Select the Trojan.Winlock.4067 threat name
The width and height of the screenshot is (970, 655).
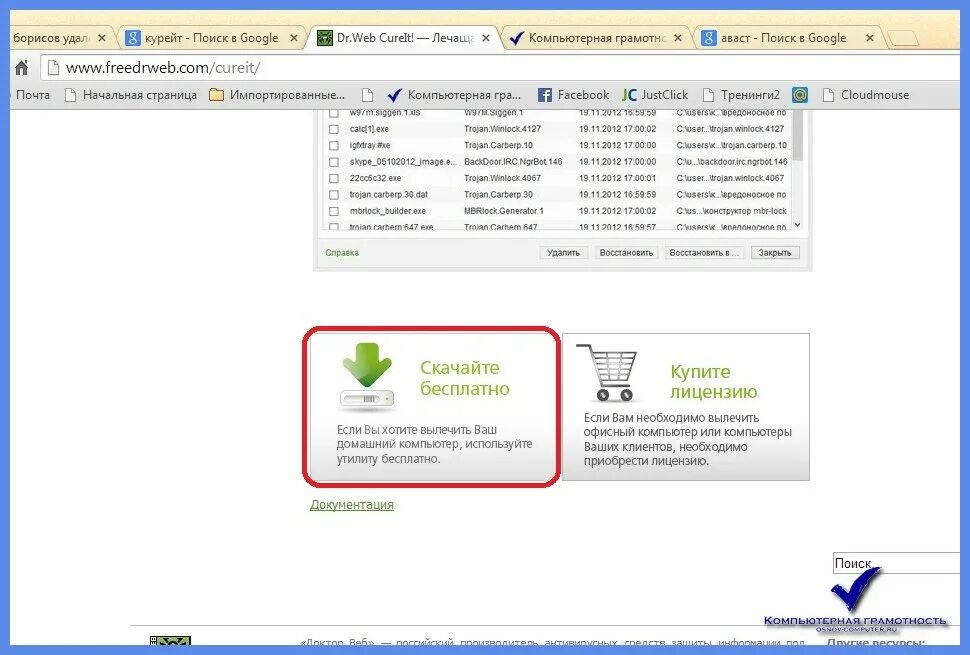tap(502, 178)
